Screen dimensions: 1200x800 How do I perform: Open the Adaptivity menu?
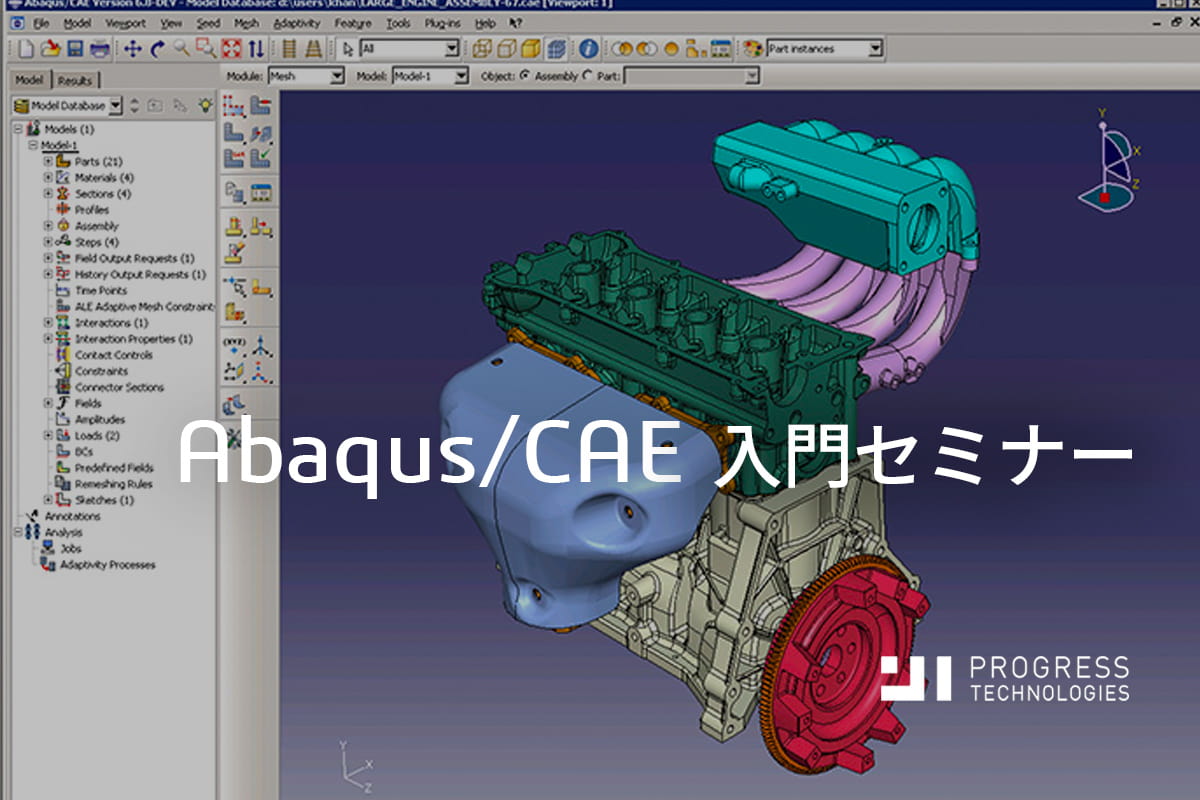point(298,23)
